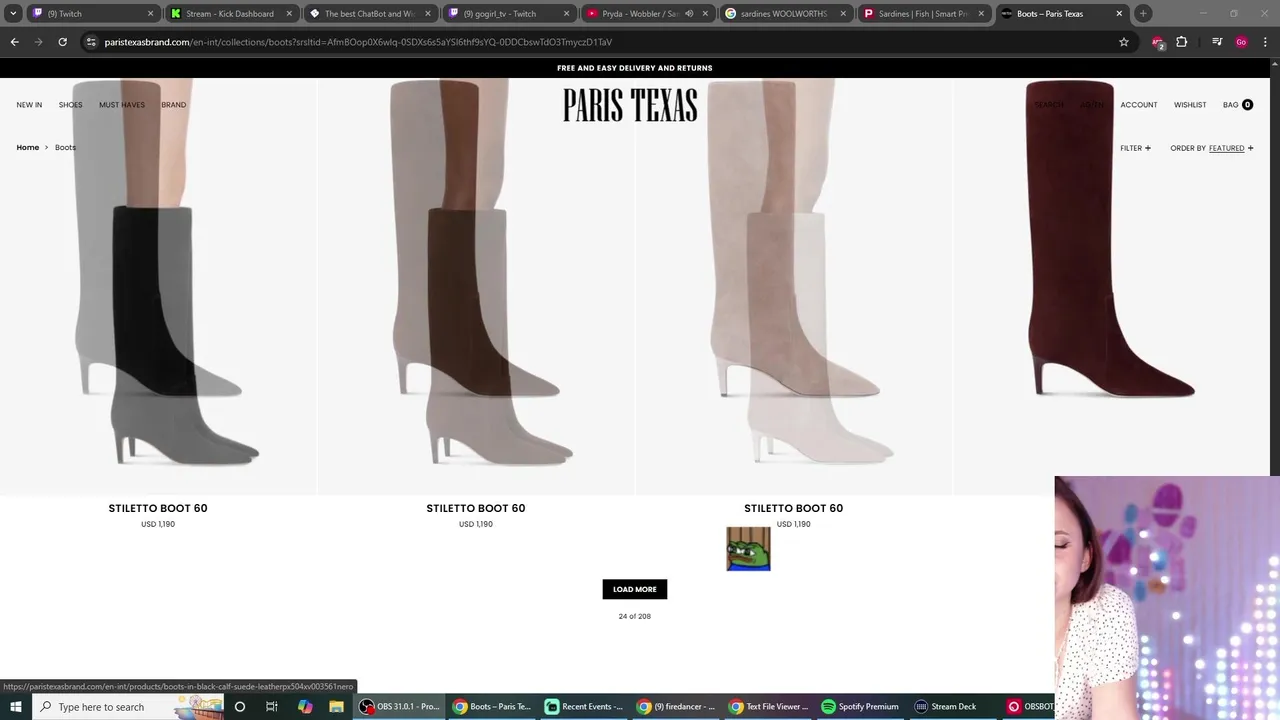
Task: Open the Chrome profile avatar
Action: pos(1241,42)
